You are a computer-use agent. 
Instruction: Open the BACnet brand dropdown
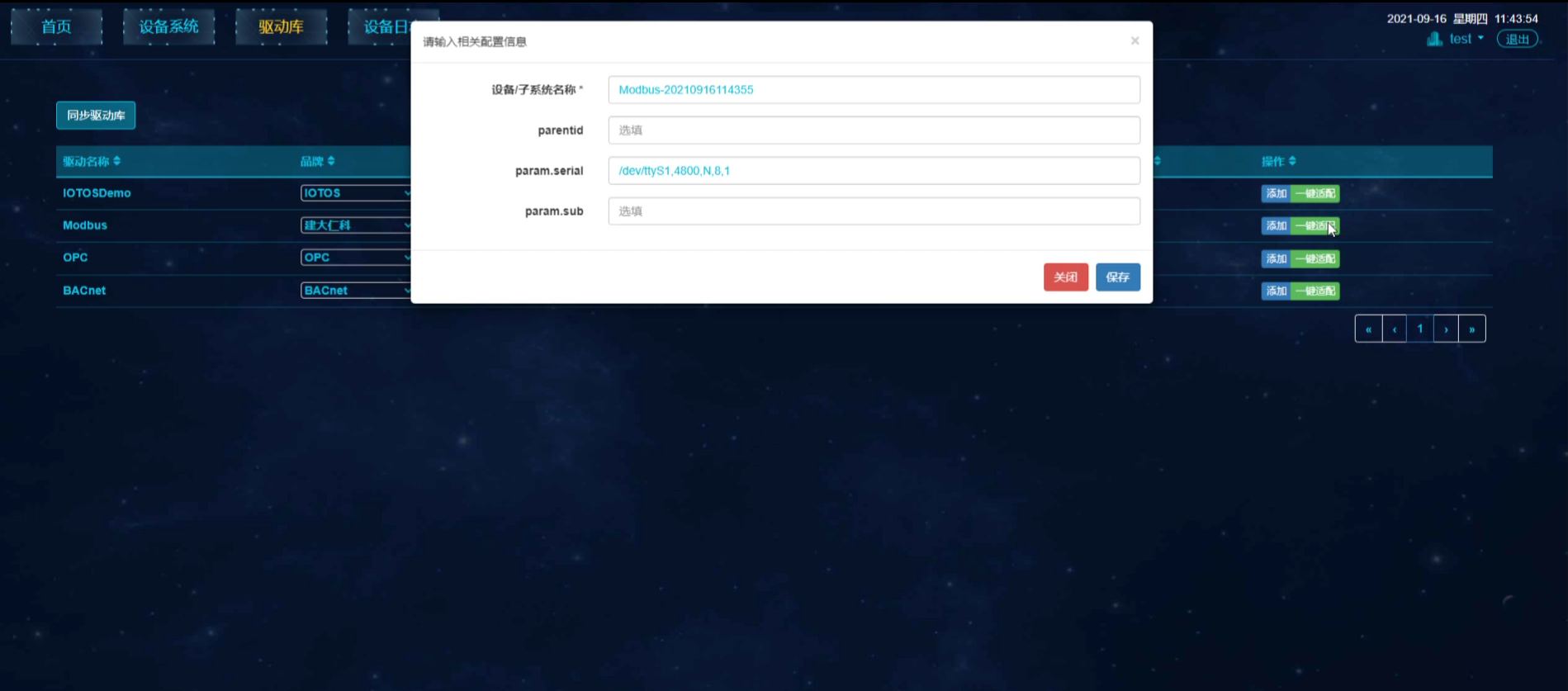coord(356,291)
